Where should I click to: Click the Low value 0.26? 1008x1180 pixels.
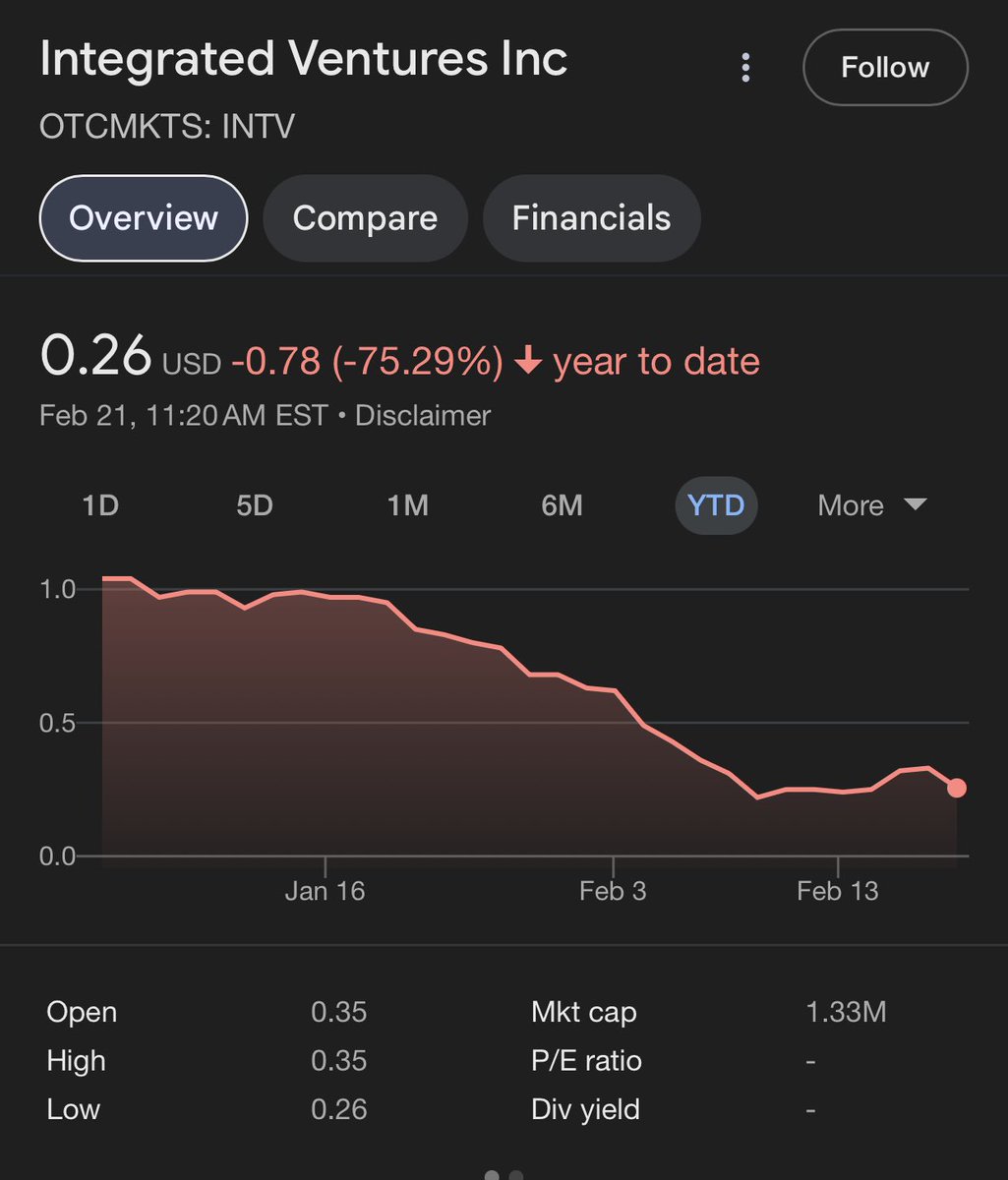pyautogui.click(x=338, y=1109)
